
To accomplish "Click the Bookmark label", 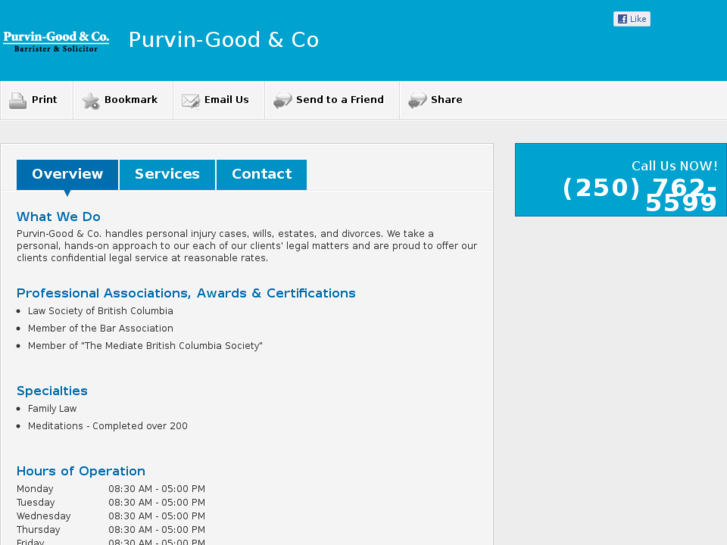I will pyautogui.click(x=131, y=100).
